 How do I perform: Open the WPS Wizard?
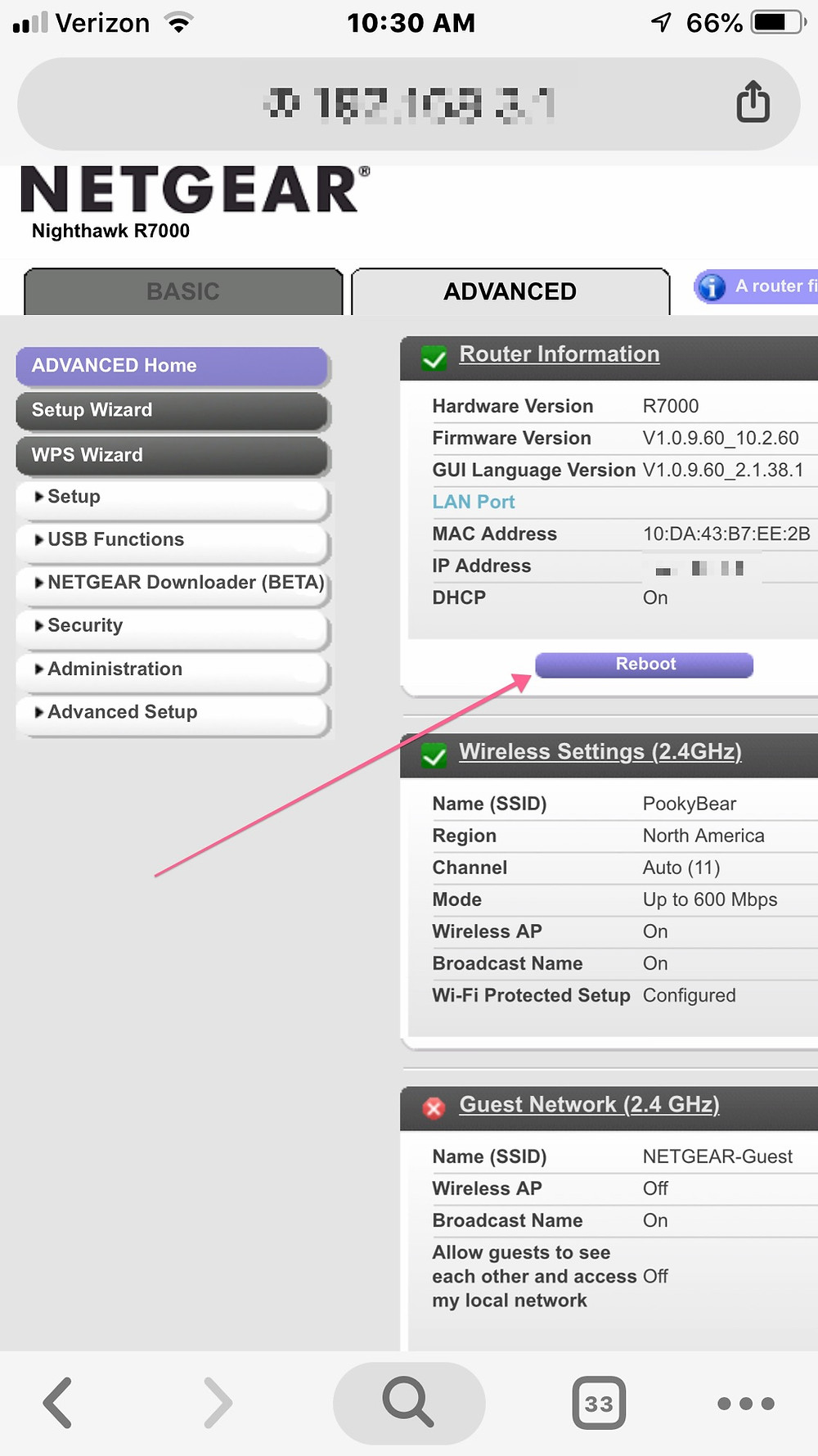pyautogui.click(x=173, y=455)
